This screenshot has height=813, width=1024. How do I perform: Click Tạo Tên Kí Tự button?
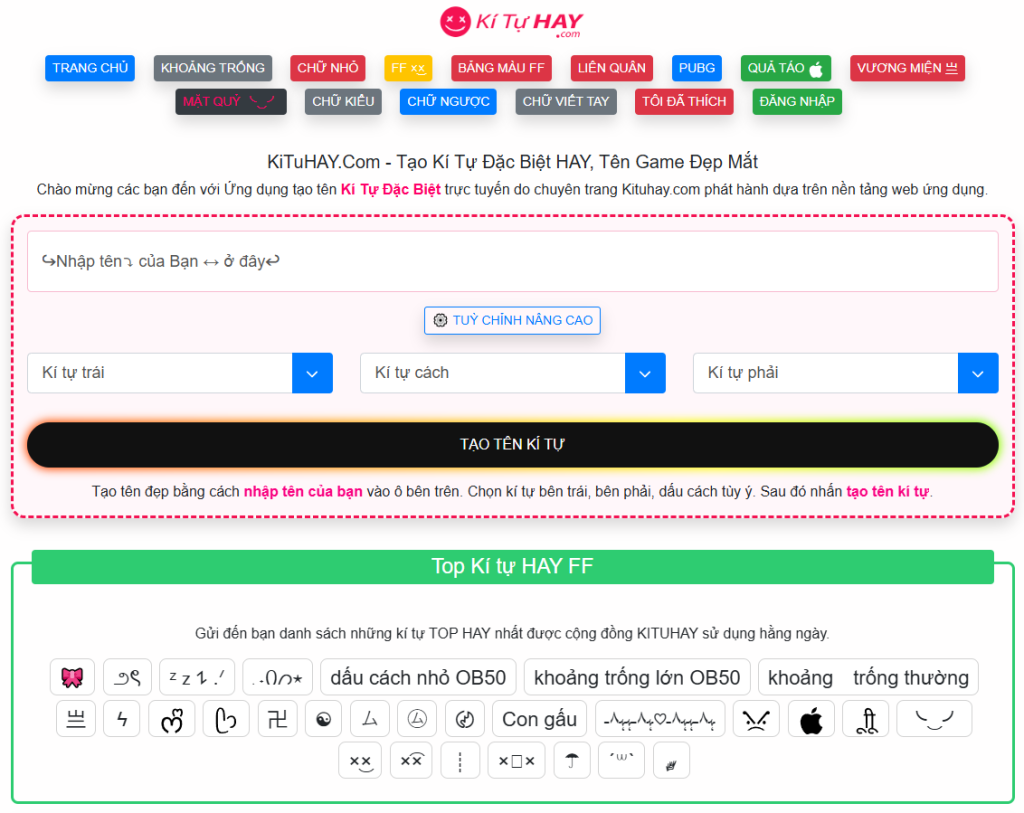pyautogui.click(x=513, y=444)
